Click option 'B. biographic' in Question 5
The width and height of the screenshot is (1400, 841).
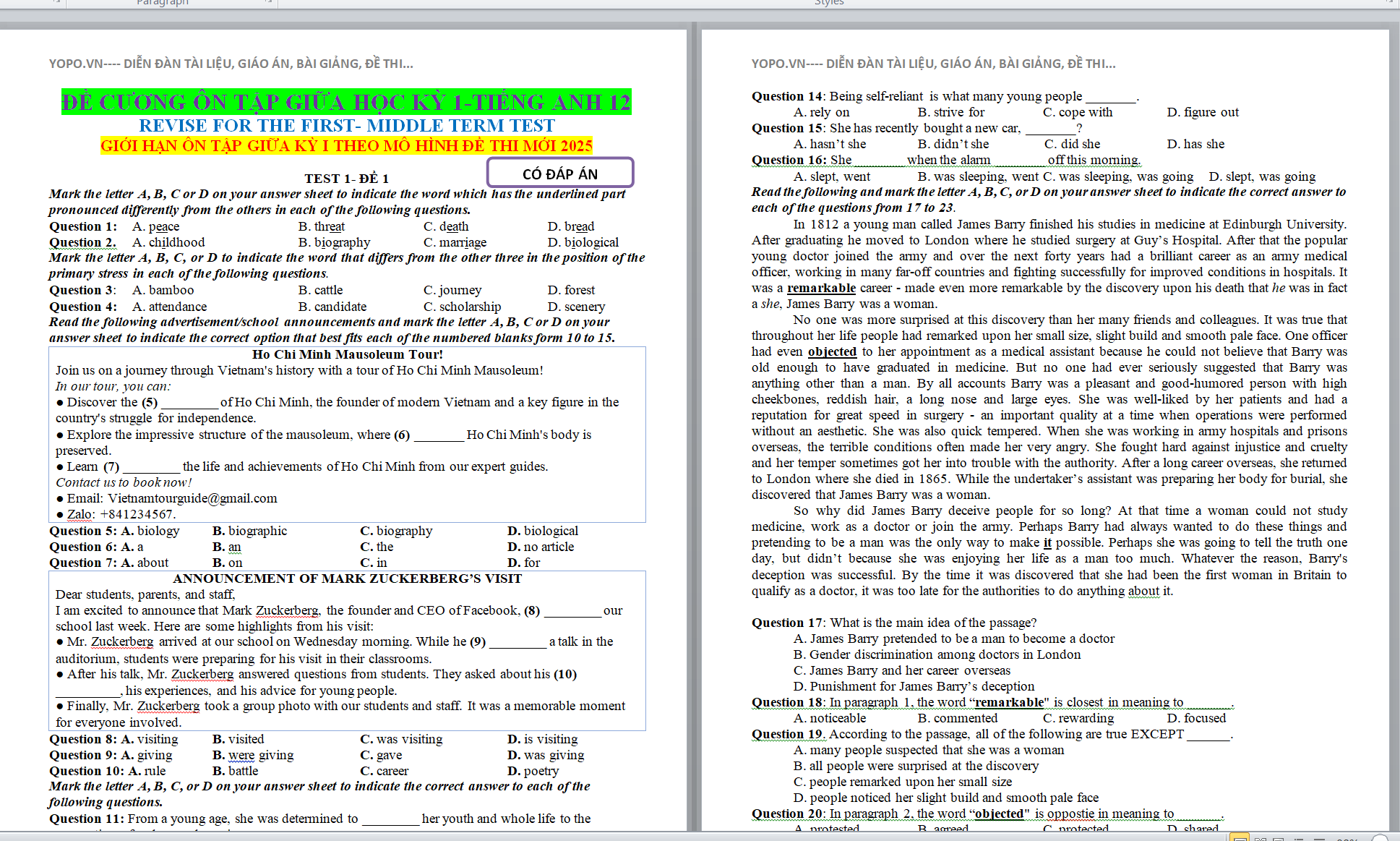[250, 531]
